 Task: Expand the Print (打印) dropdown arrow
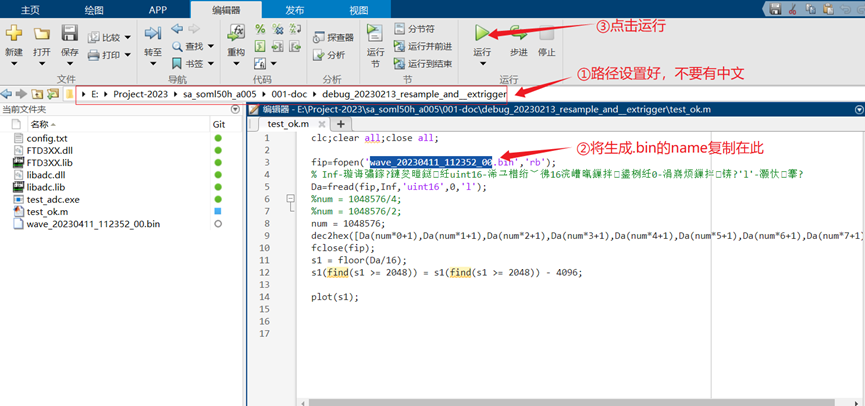(127, 55)
